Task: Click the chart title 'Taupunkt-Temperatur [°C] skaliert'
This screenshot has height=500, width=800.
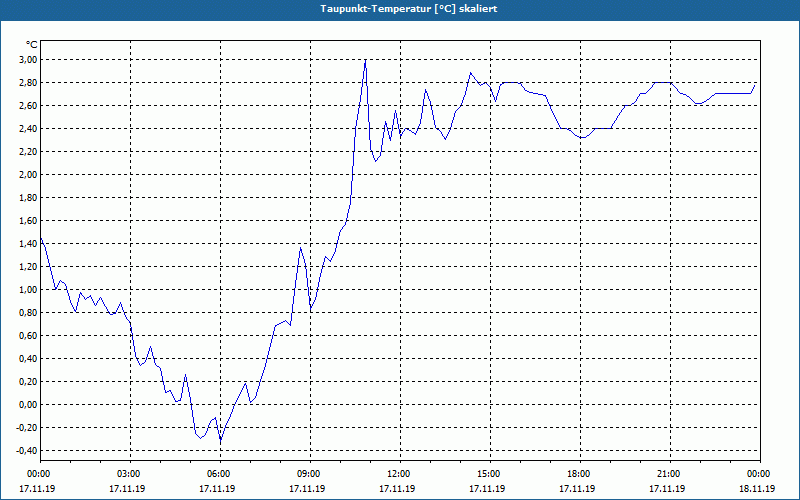Action: click(x=409, y=9)
